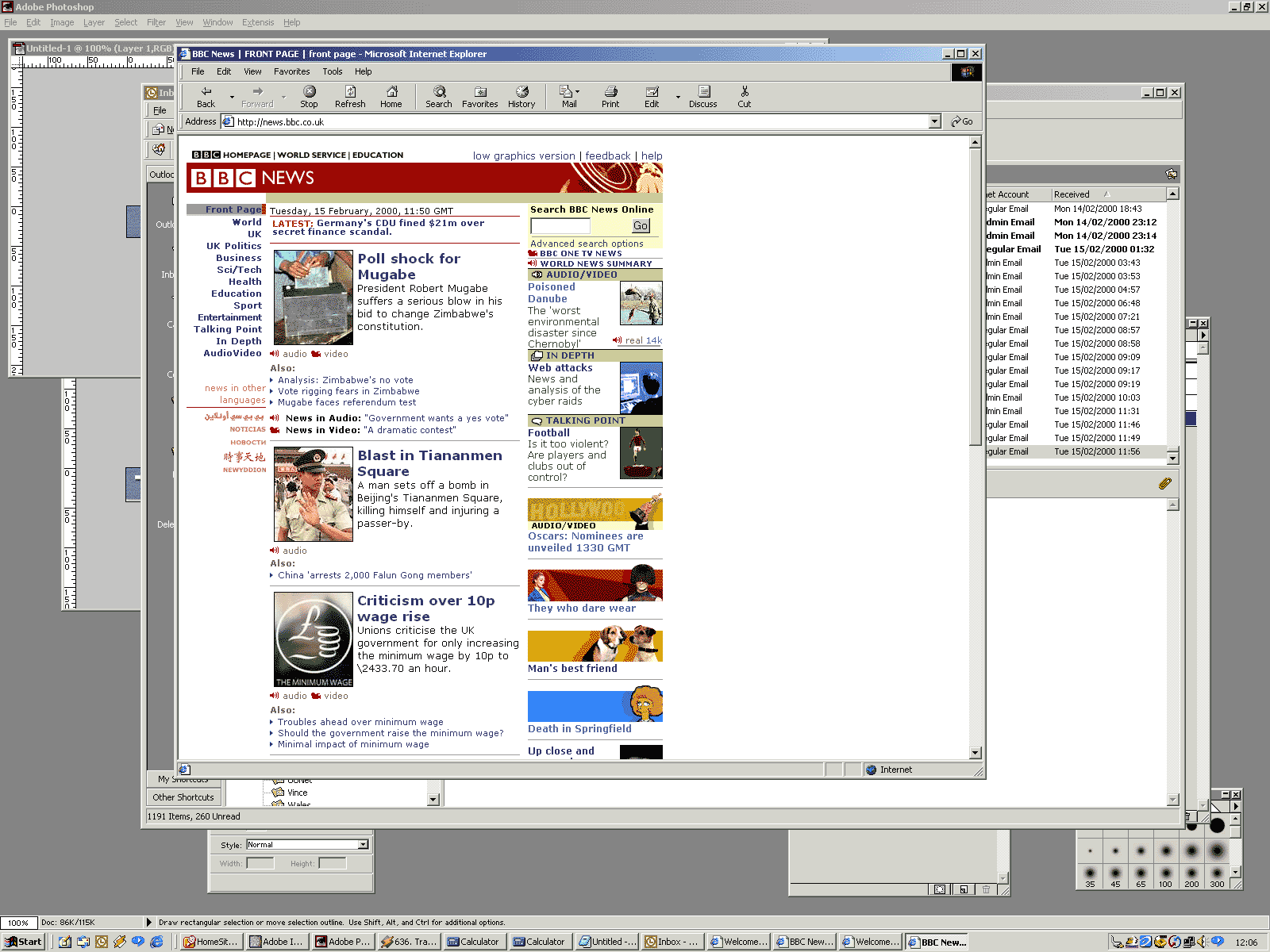Open the Edit button dropdown arrow in IE
1270x952 pixels.
point(678,98)
